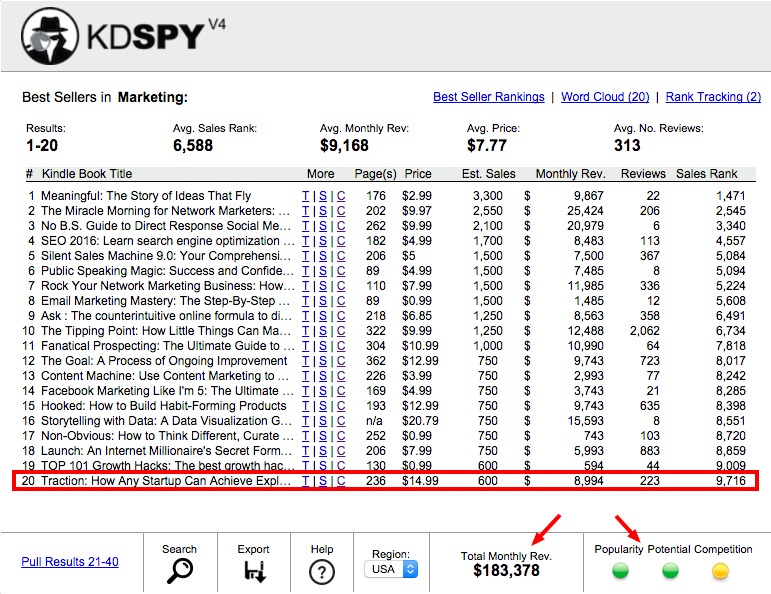The width and height of the screenshot is (771, 594).
Task: Click T link for Facebook Marketing row
Action: [305, 391]
